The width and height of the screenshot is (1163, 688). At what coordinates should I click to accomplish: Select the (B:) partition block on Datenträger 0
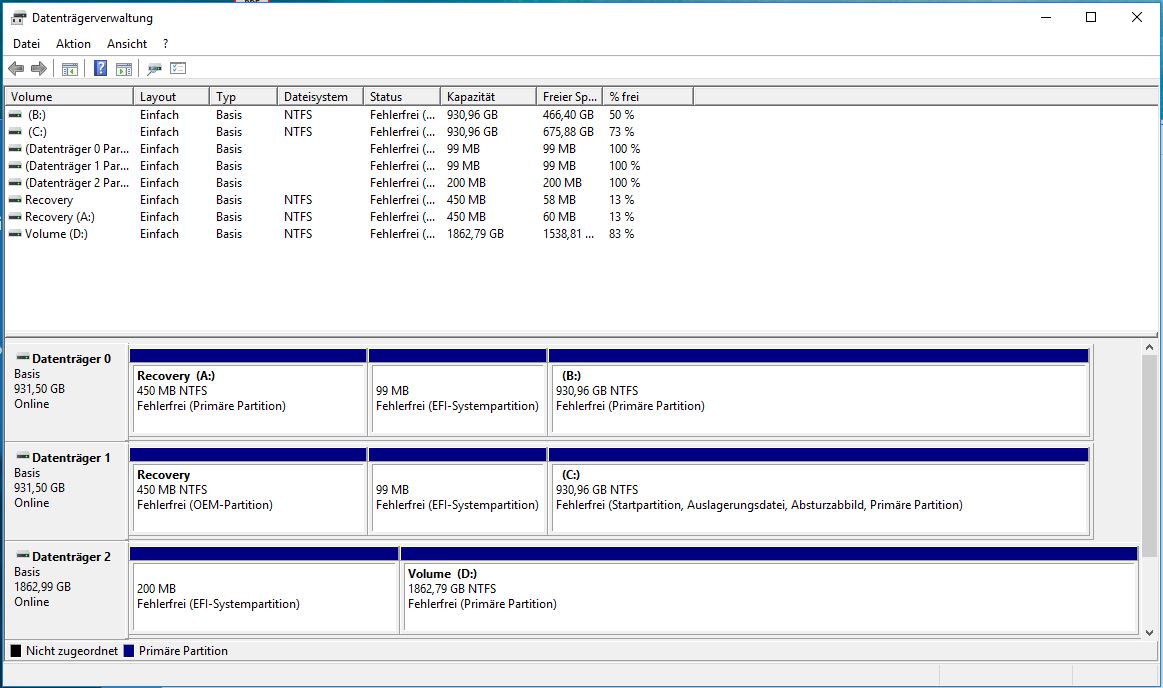pyautogui.click(x=819, y=391)
